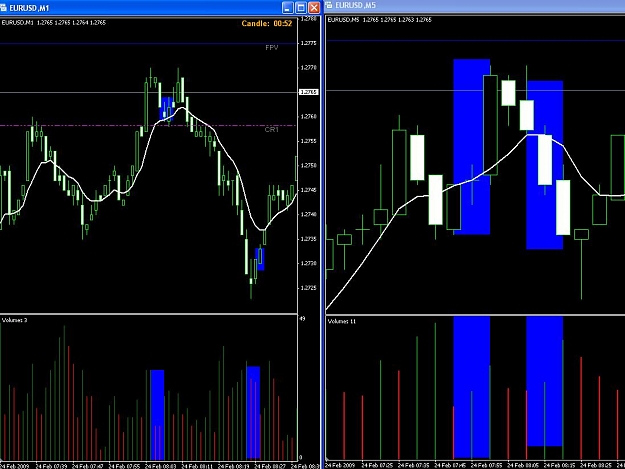625x469 pixels.
Task: Click the 49 volume scale value
Action: click(302, 319)
